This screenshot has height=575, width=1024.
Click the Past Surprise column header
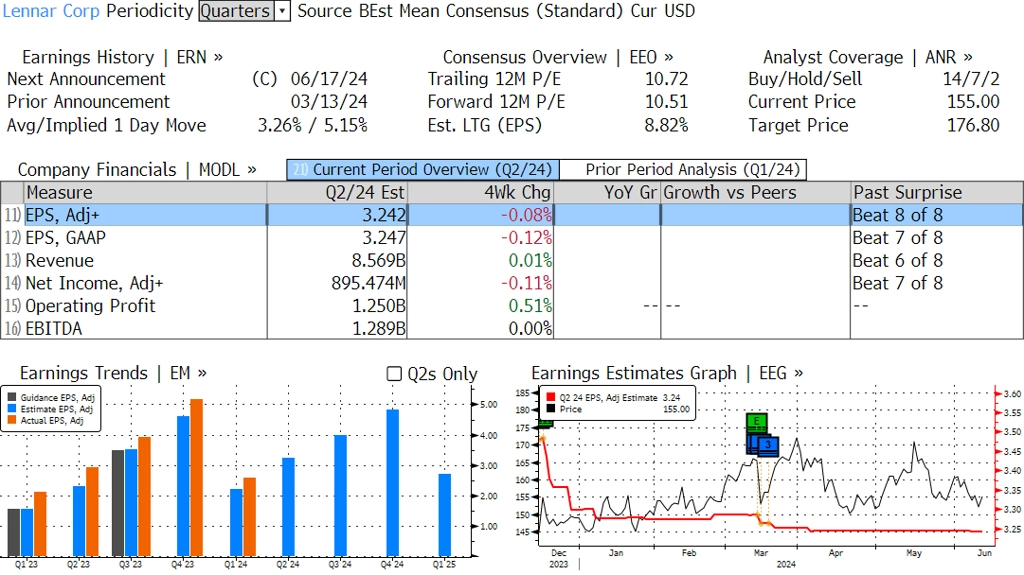coord(936,193)
